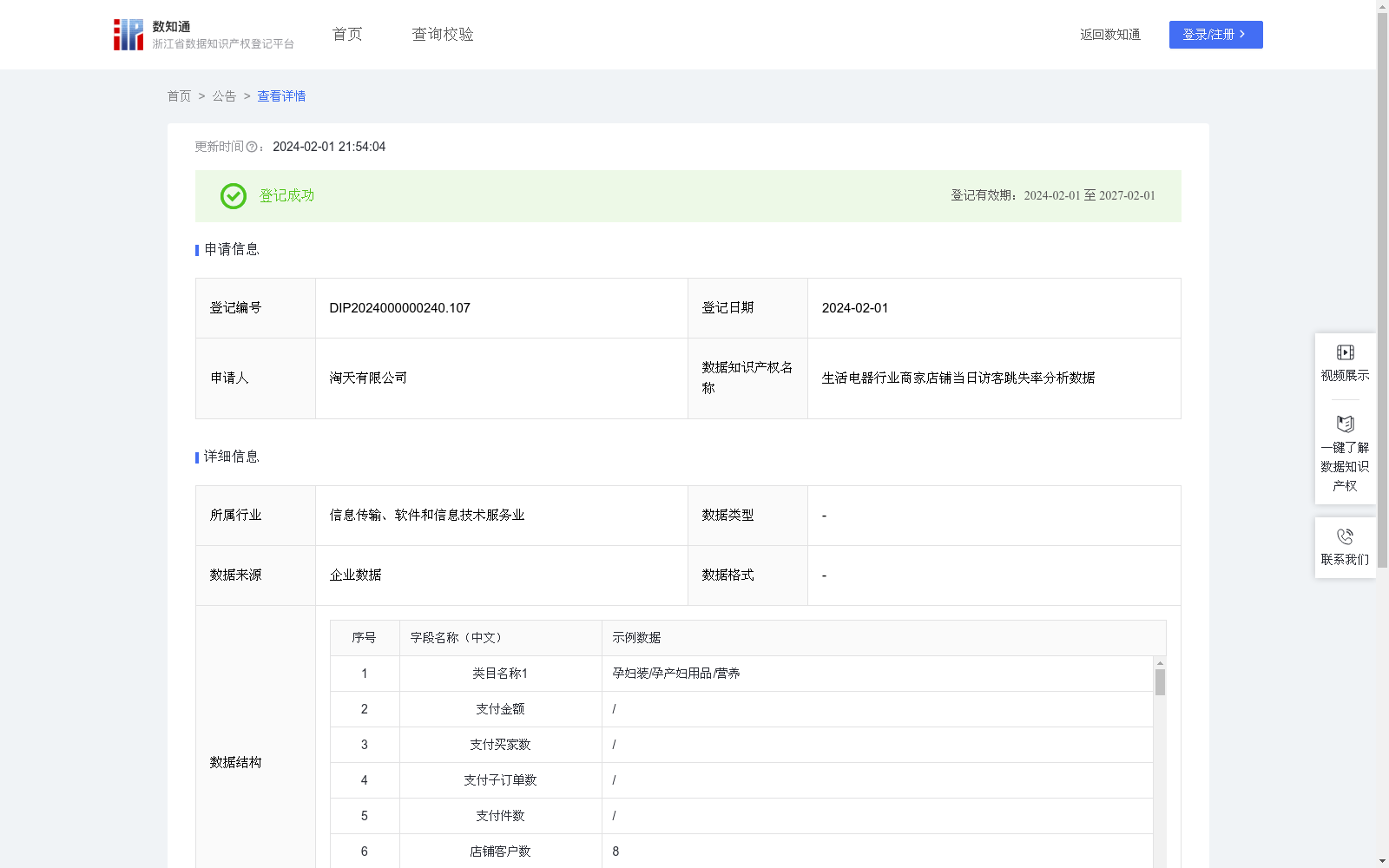The height and width of the screenshot is (868, 1389).
Task: Click the 一键了解数据知识产权 book icon
Action: (1345, 424)
